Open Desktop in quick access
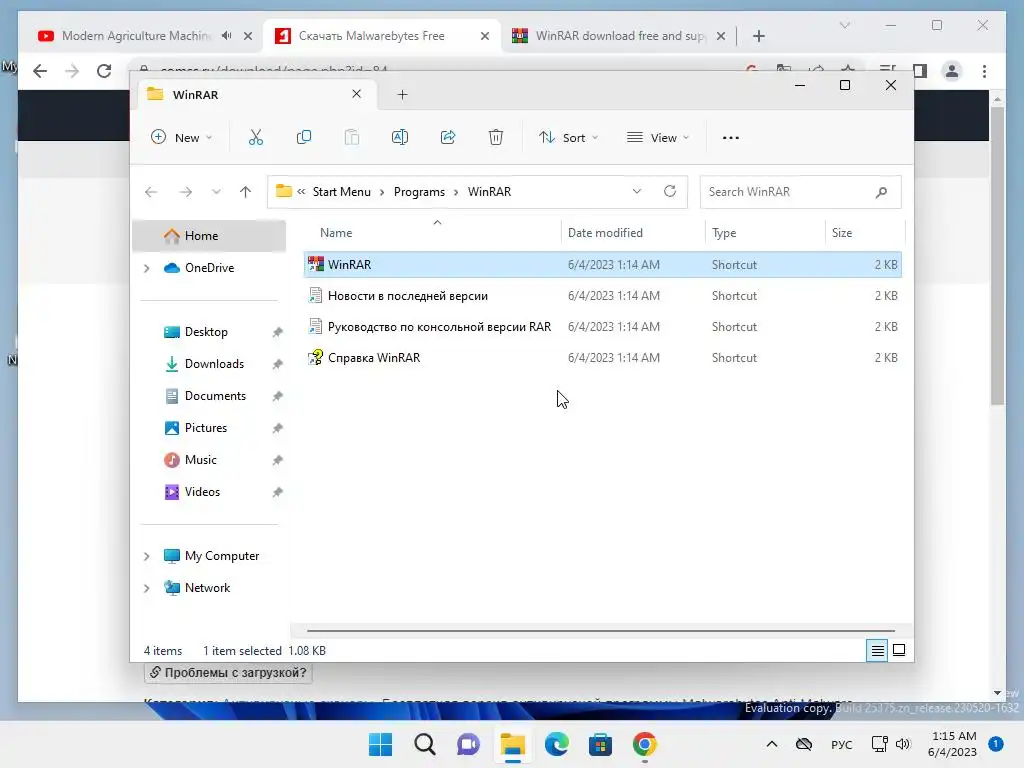1024x768 pixels. [x=206, y=332]
